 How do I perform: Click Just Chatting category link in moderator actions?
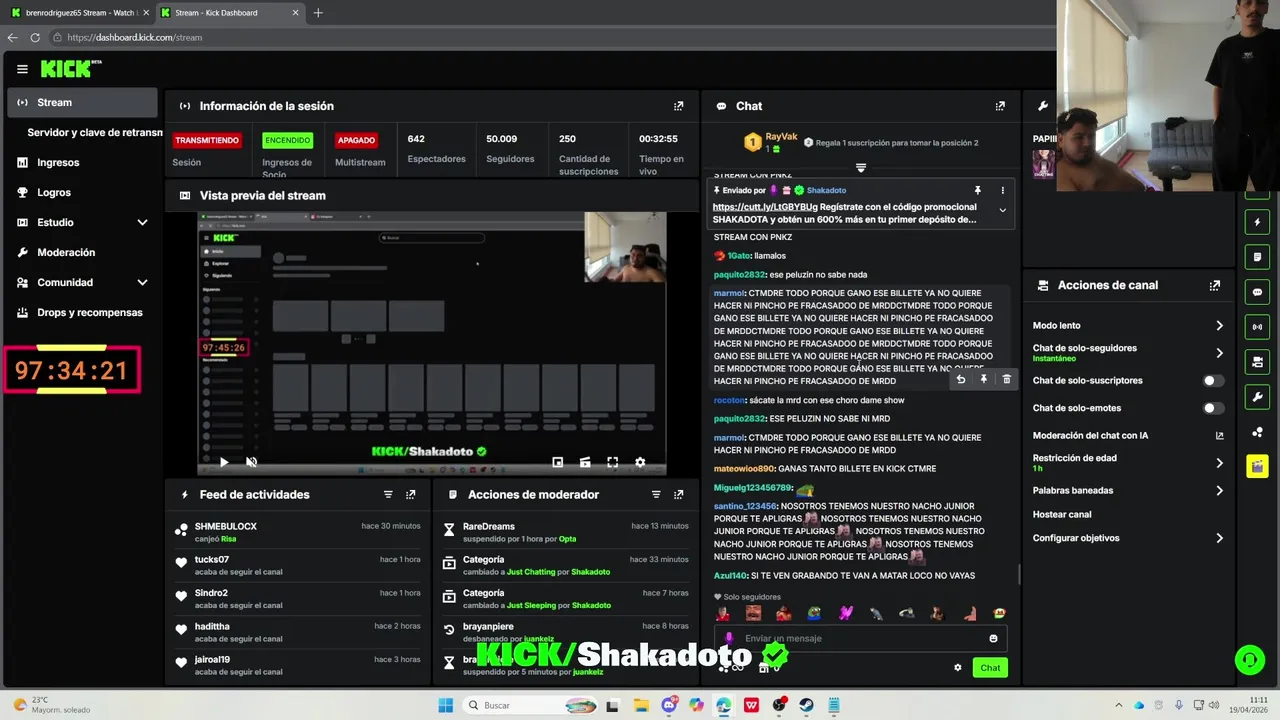pyautogui.click(x=532, y=572)
